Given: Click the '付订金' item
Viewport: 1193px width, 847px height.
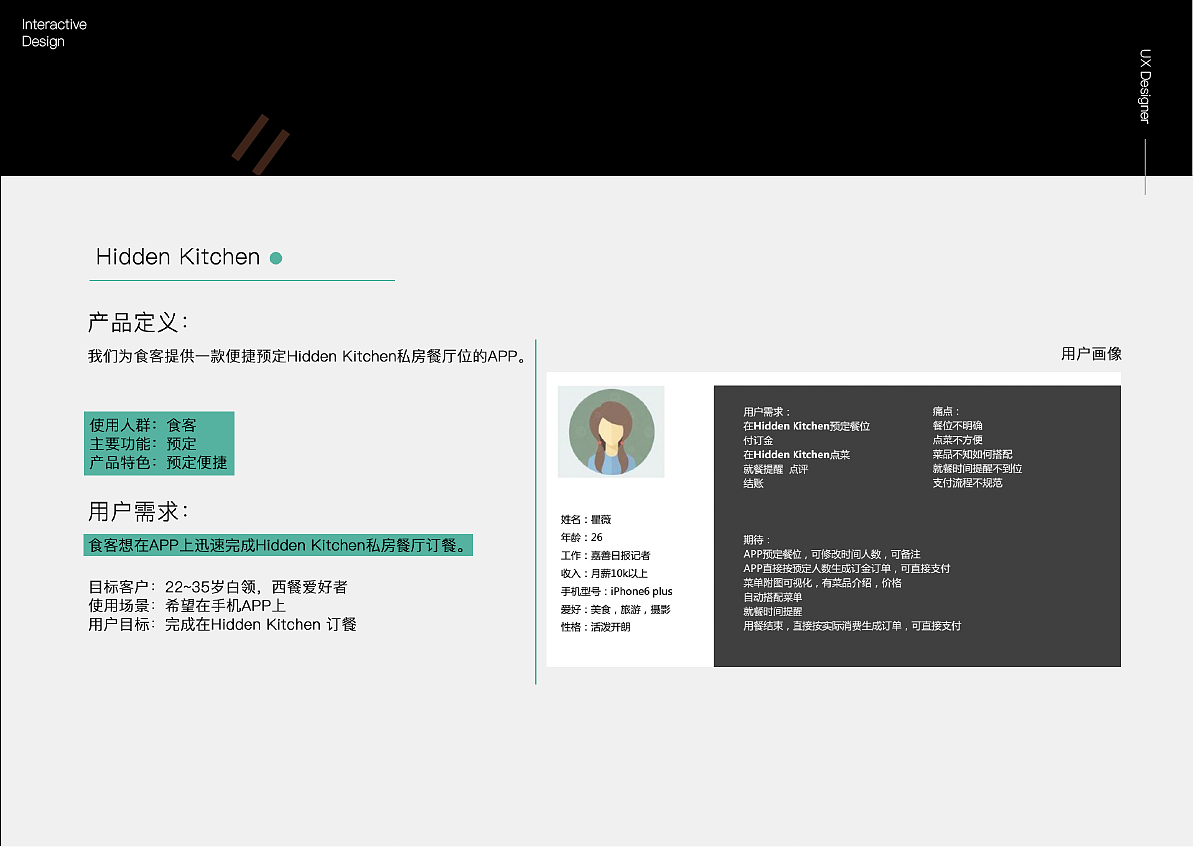Looking at the screenshot, I should click(x=759, y=441).
